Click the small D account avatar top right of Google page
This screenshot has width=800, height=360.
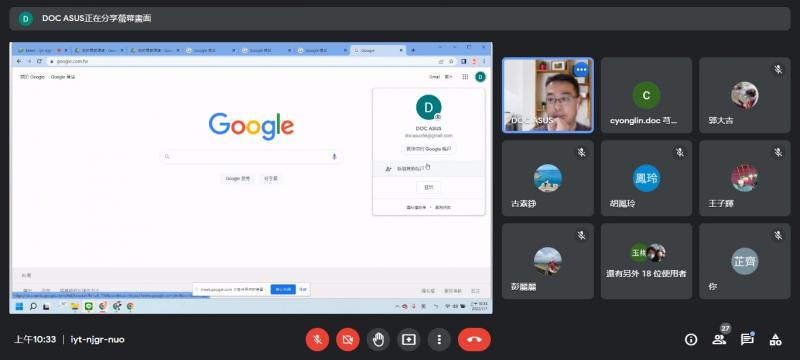pos(480,76)
